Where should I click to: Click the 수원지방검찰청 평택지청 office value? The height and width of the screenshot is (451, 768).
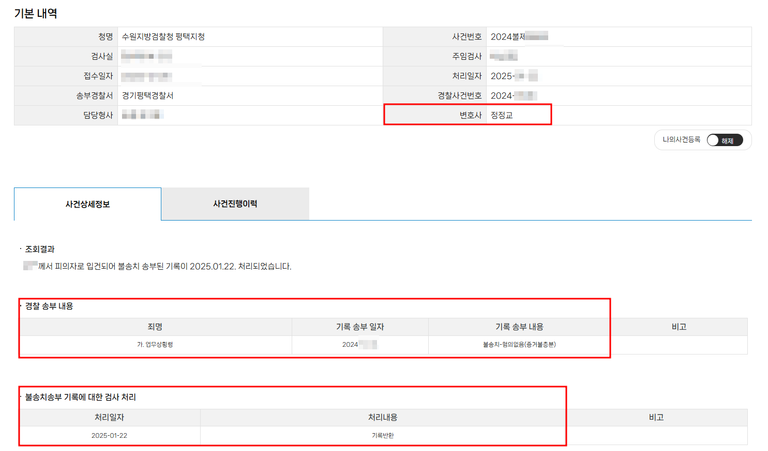[163, 36]
